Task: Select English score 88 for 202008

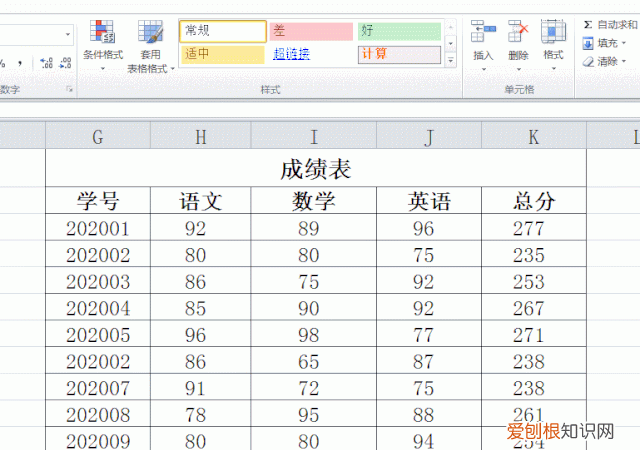Action: pos(429,414)
